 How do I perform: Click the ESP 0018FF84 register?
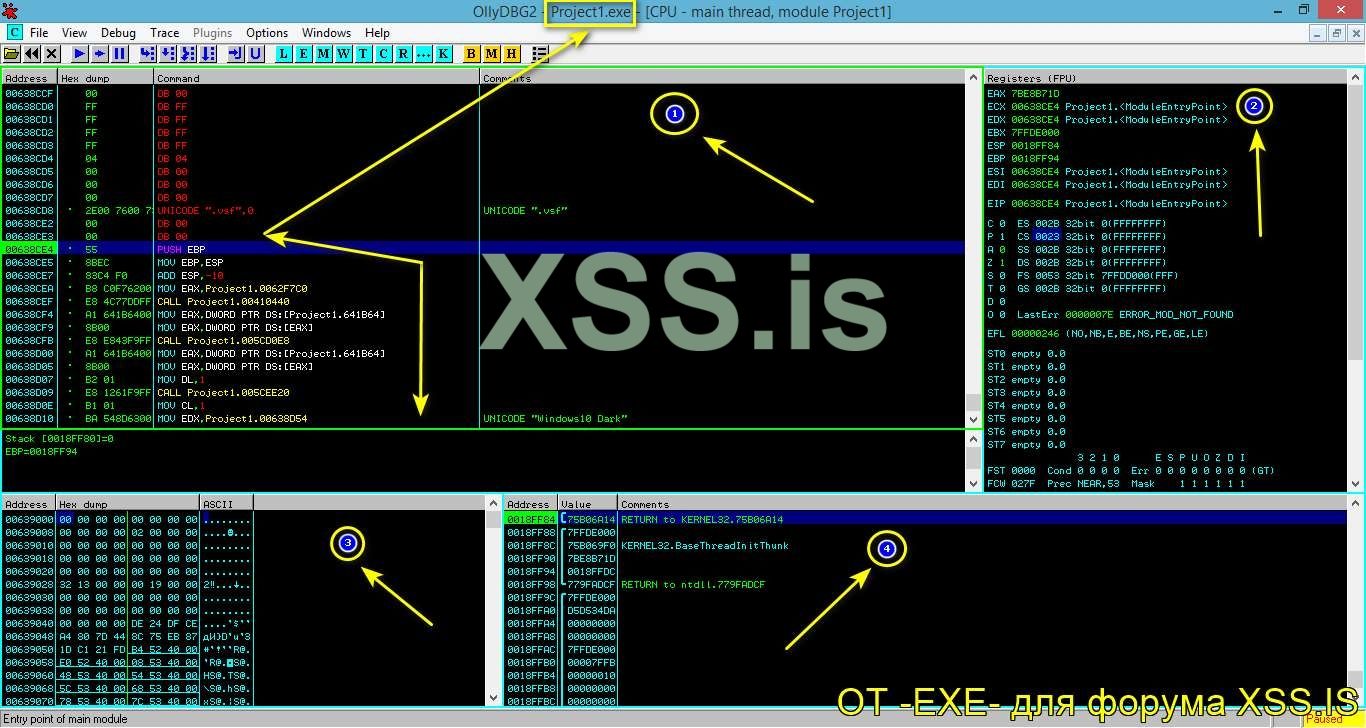(x=1023, y=145)
